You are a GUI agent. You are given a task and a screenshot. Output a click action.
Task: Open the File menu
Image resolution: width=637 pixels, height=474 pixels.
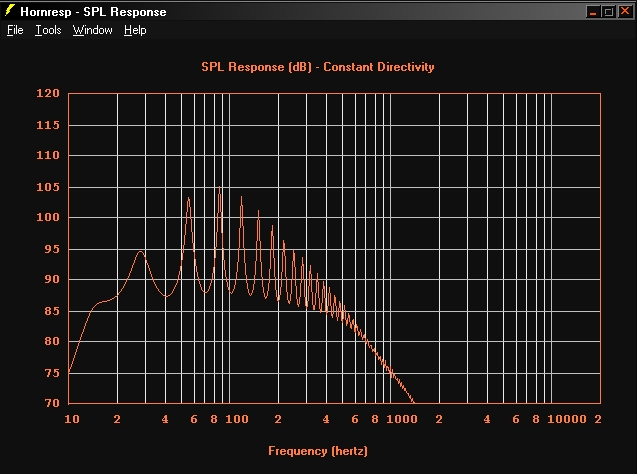15,30
